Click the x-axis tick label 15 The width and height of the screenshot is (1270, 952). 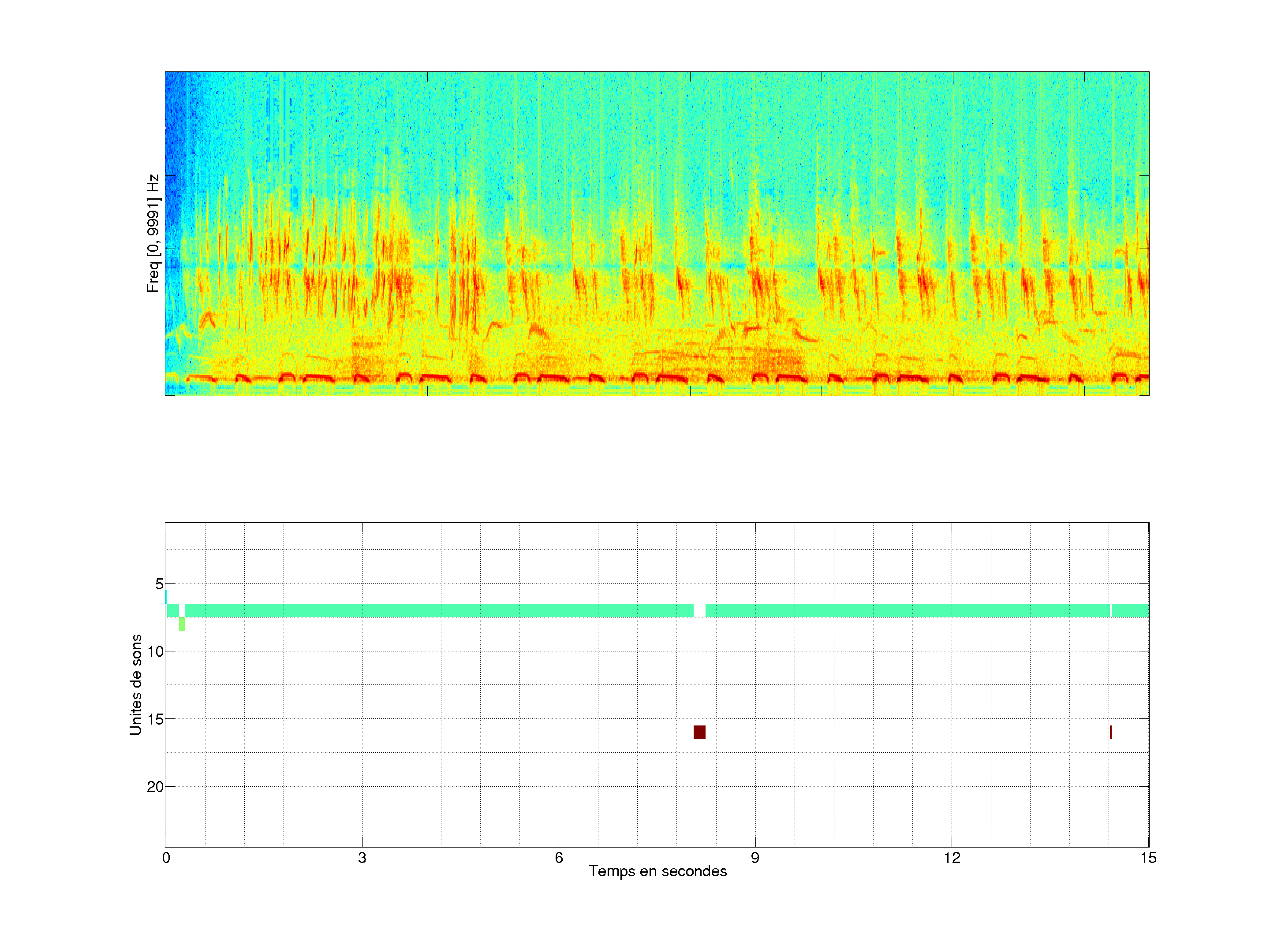click(x=1148, y=858)
